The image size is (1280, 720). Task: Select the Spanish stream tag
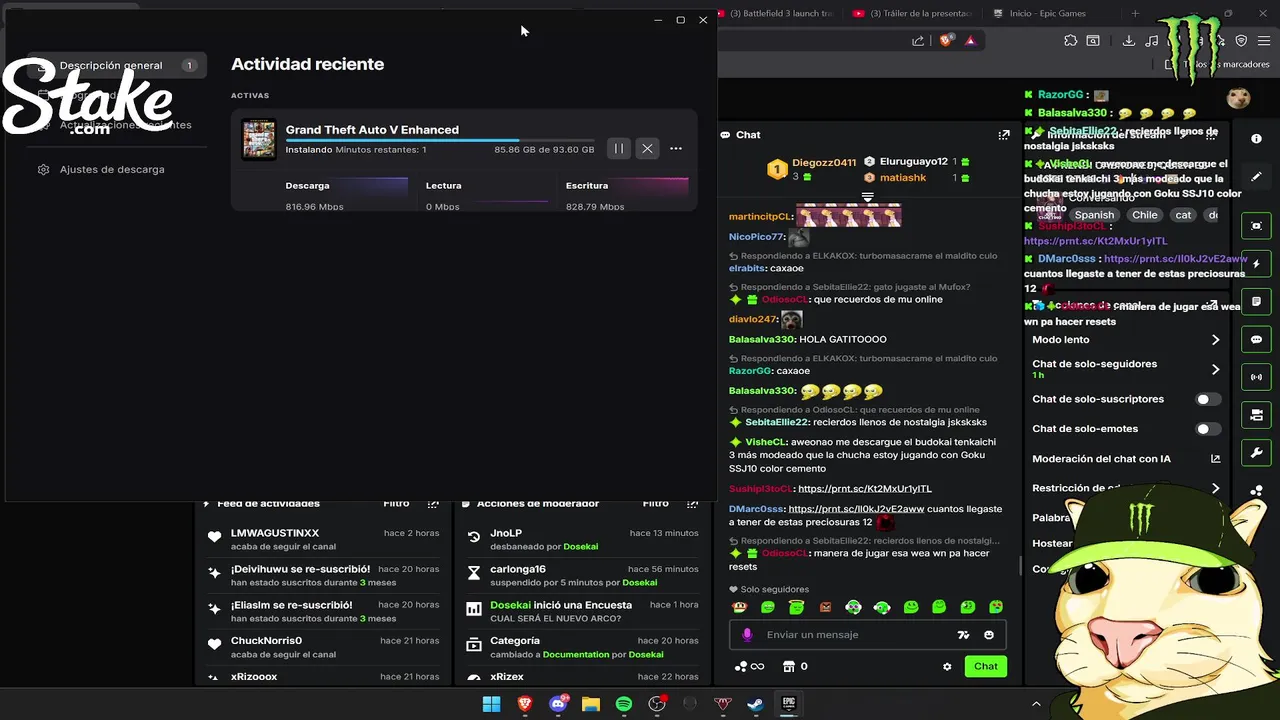pos(1094,215)
